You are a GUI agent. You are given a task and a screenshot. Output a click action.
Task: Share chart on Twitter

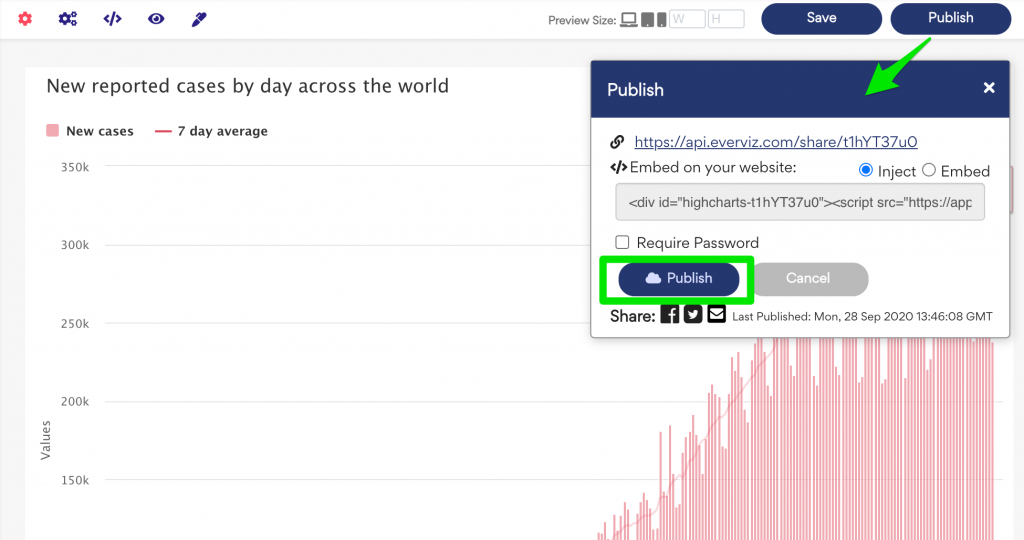coord(693,314)
